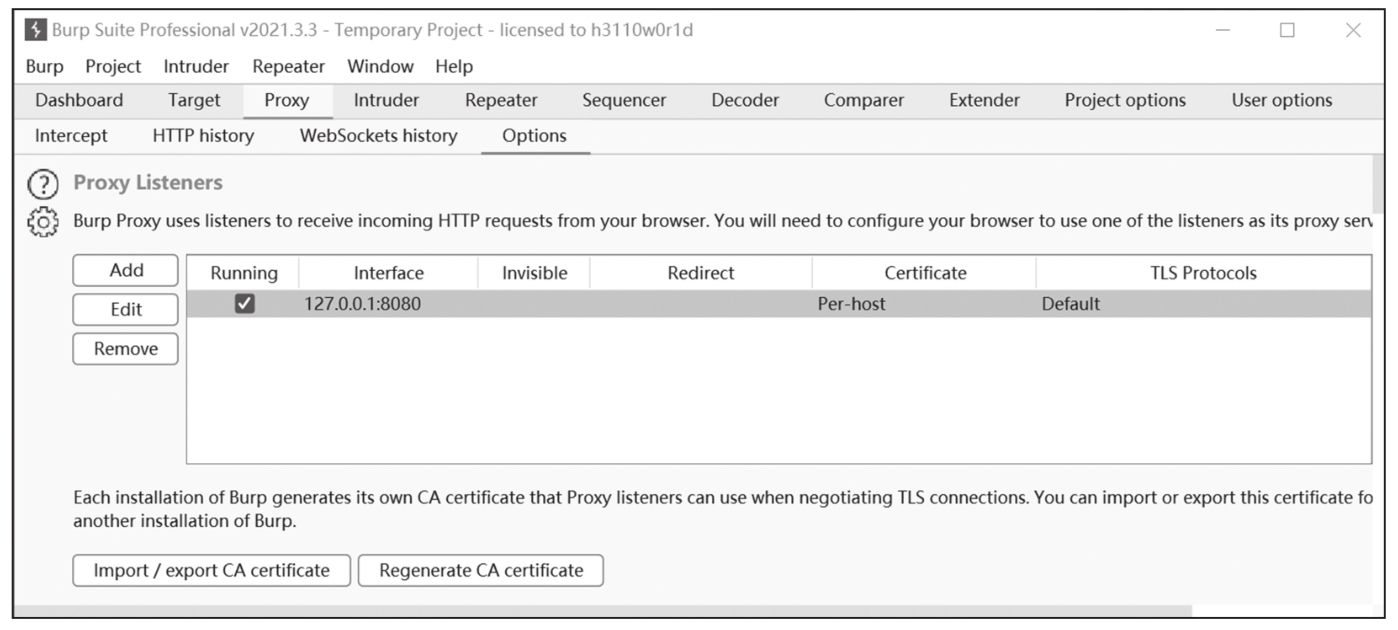Viewport: 1398px width, 630px height.
Task: Switch to the Target tab
Action: tap(194, 101)
